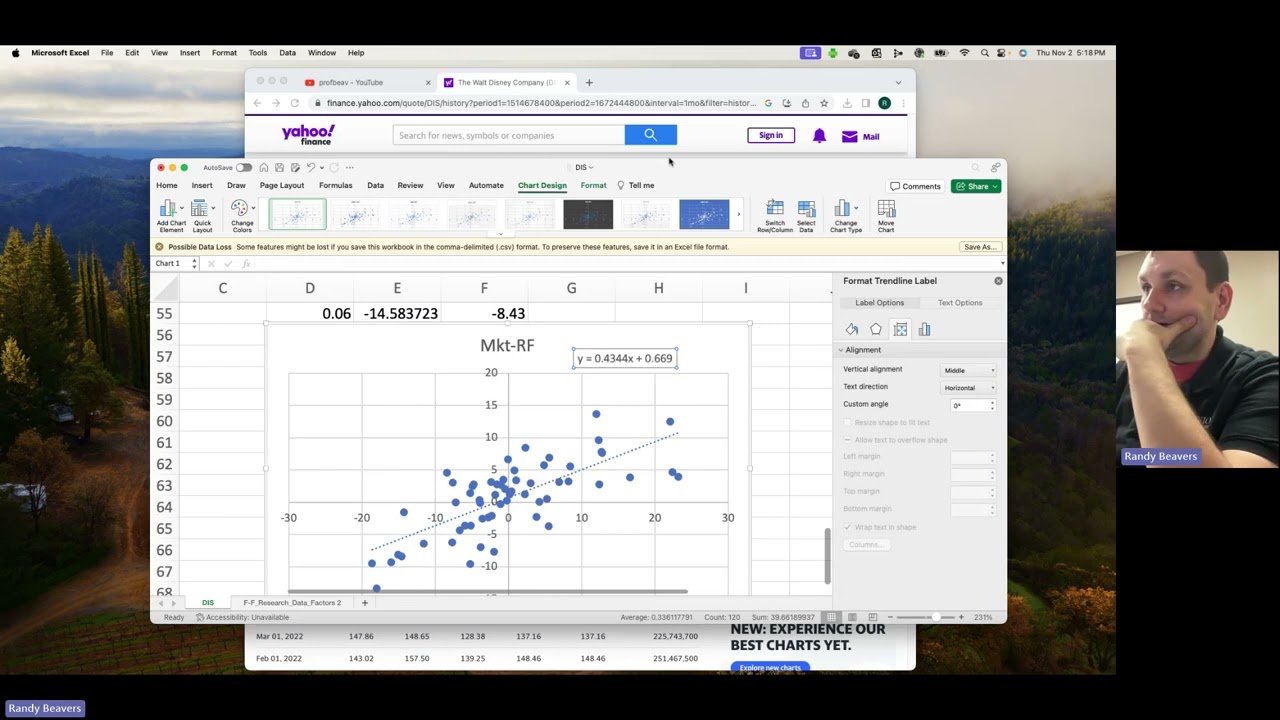Click Spotlight search icon in macOS menu bar
The height and width of the screenshot is (720, 1280).
(985, 53)
